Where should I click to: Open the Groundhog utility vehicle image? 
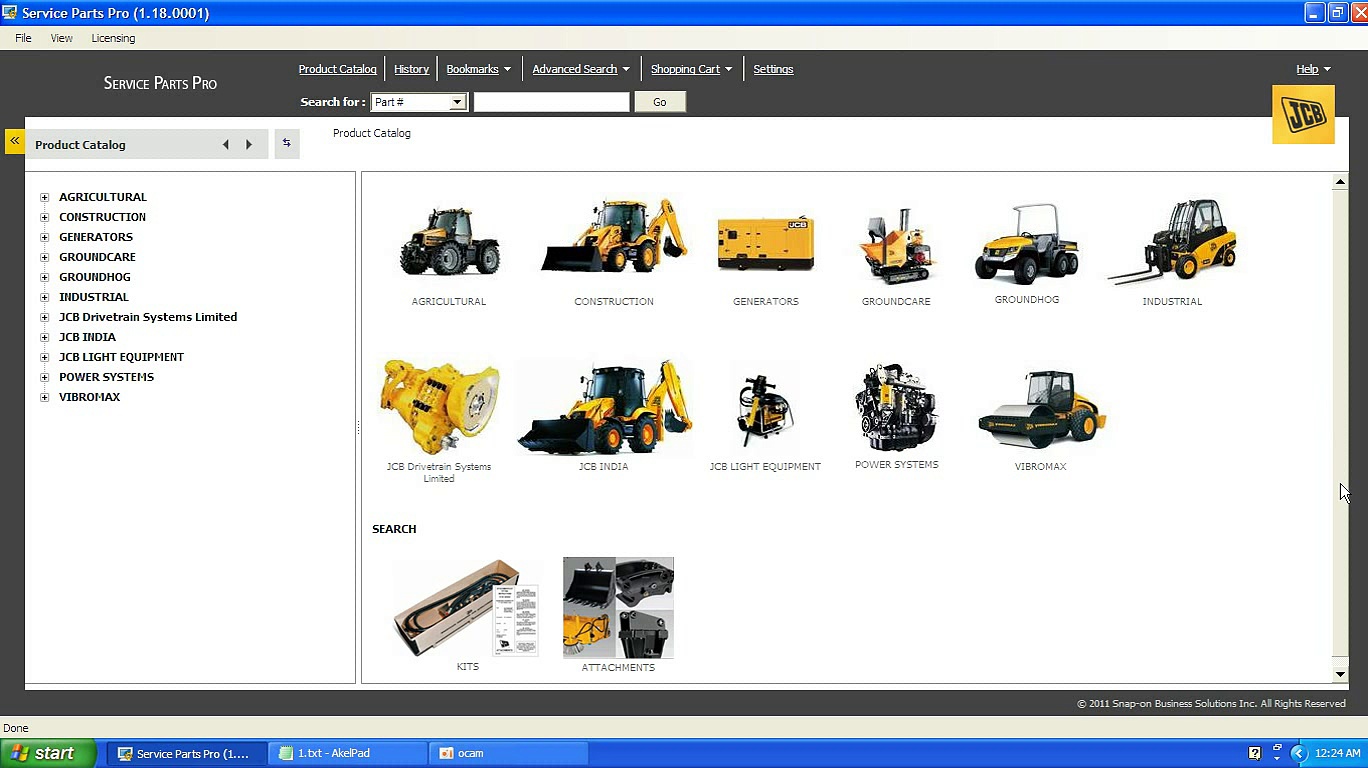pos(1027,244)
